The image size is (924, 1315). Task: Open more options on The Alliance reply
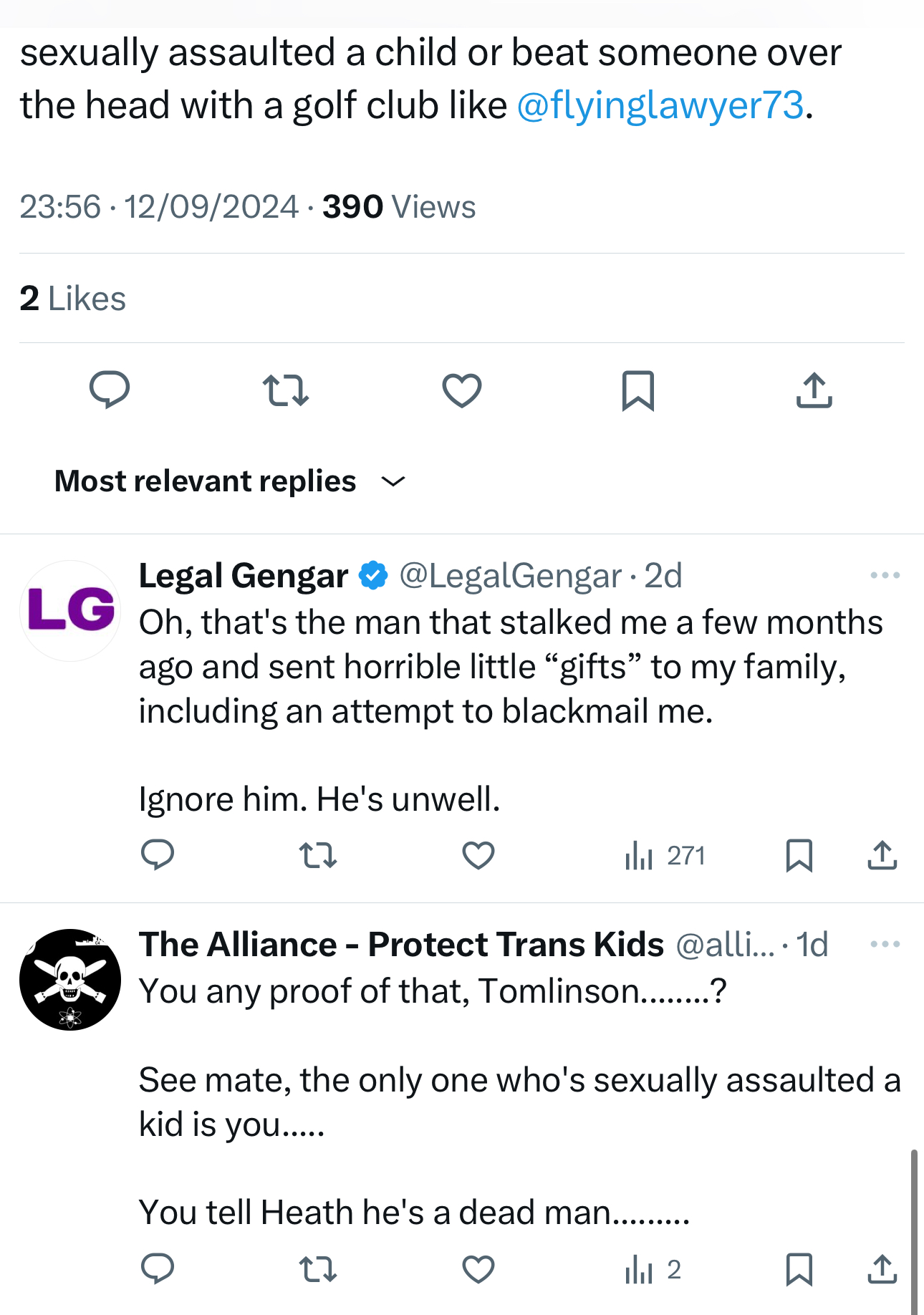(x=885, y=944)
